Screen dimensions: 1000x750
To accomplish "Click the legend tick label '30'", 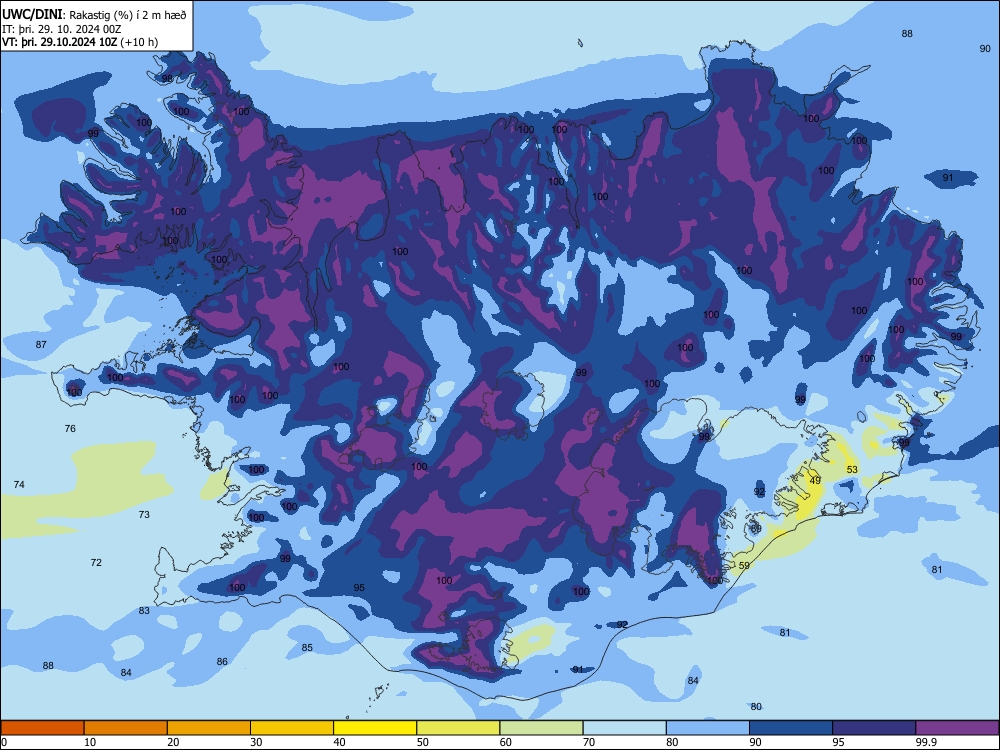I will [256, 742].
